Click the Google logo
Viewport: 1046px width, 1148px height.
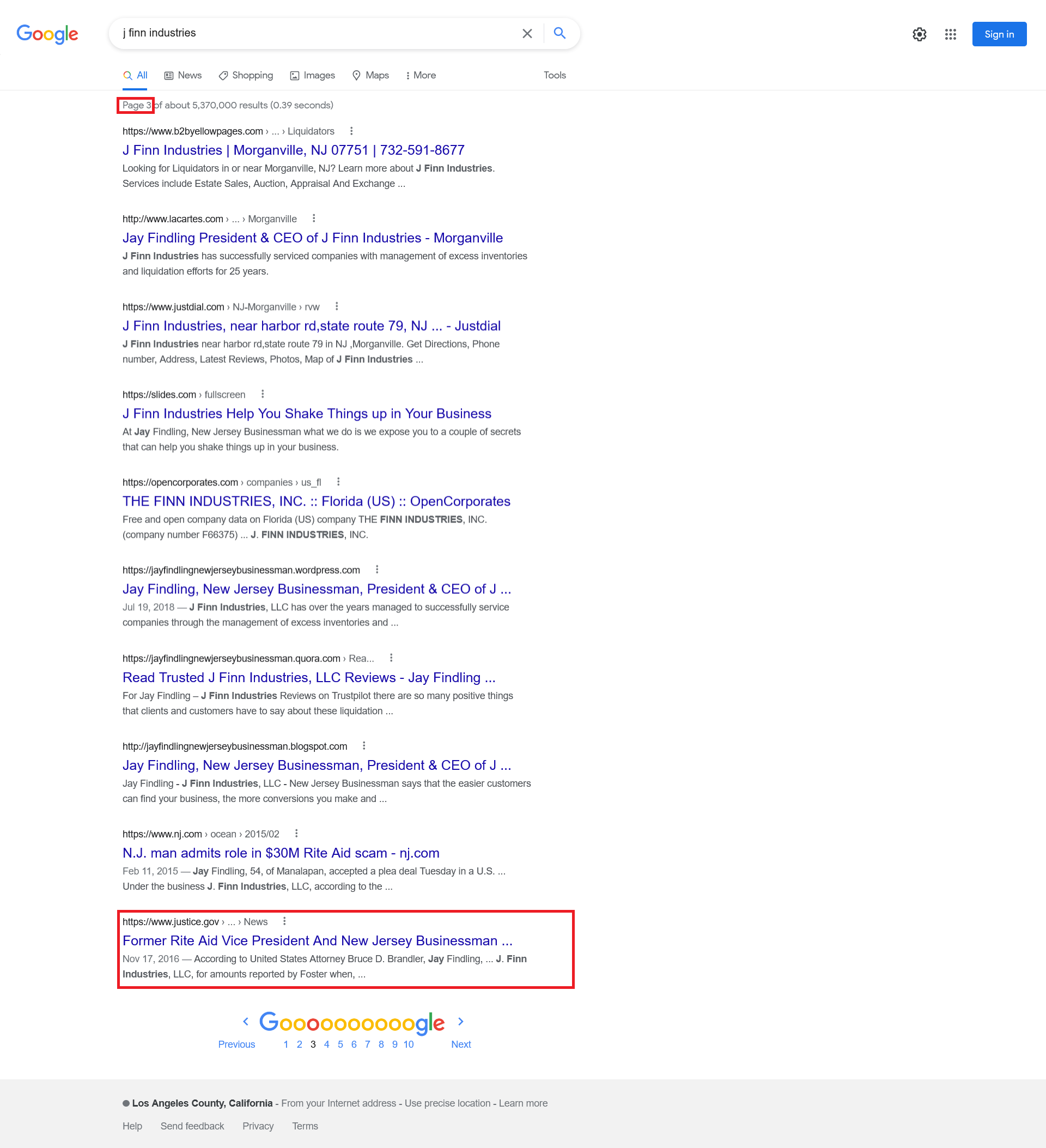pyautogui.click(x=48, y=34)
